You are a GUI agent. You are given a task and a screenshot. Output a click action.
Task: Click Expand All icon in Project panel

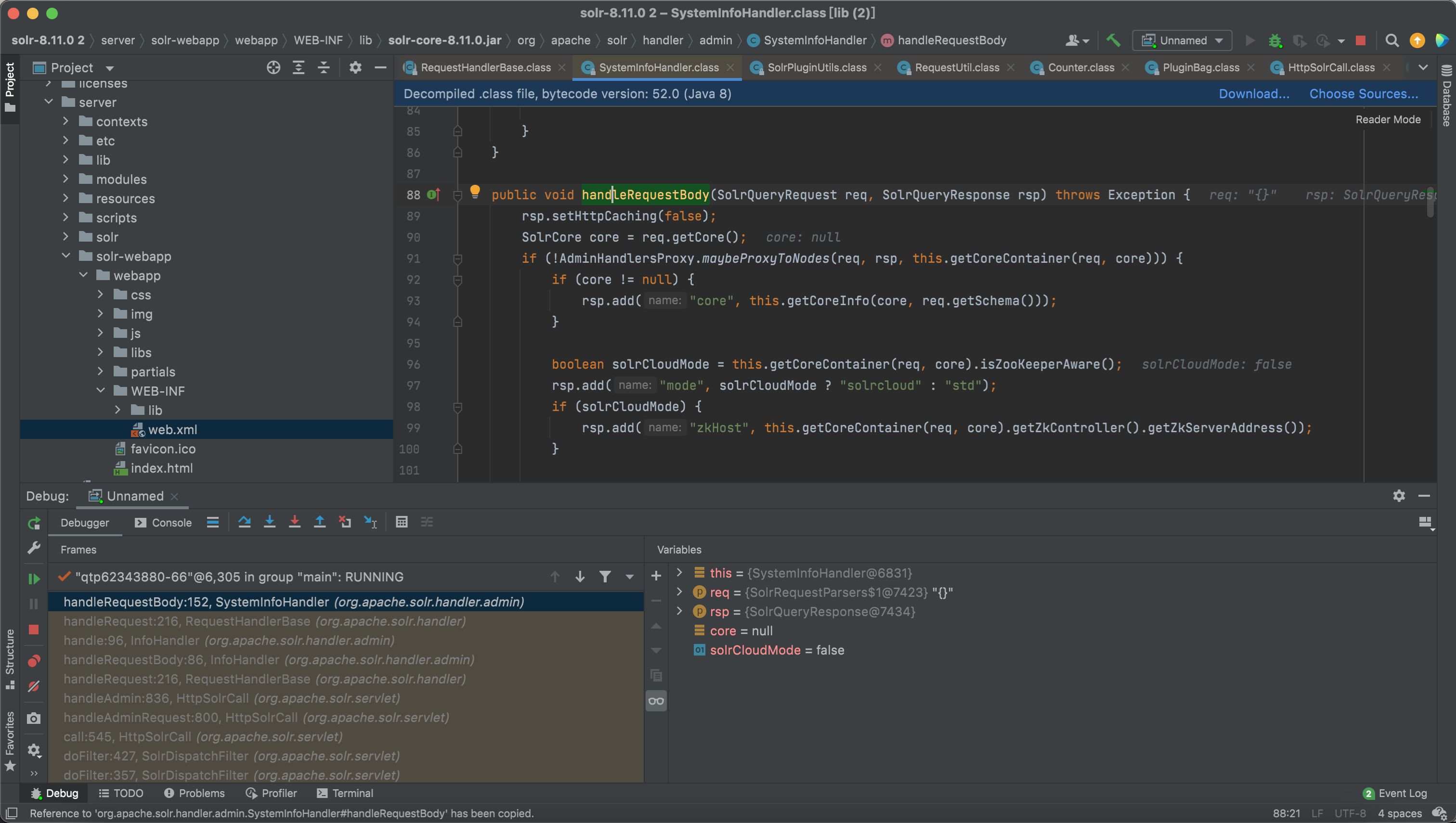[x=299, y=68]
